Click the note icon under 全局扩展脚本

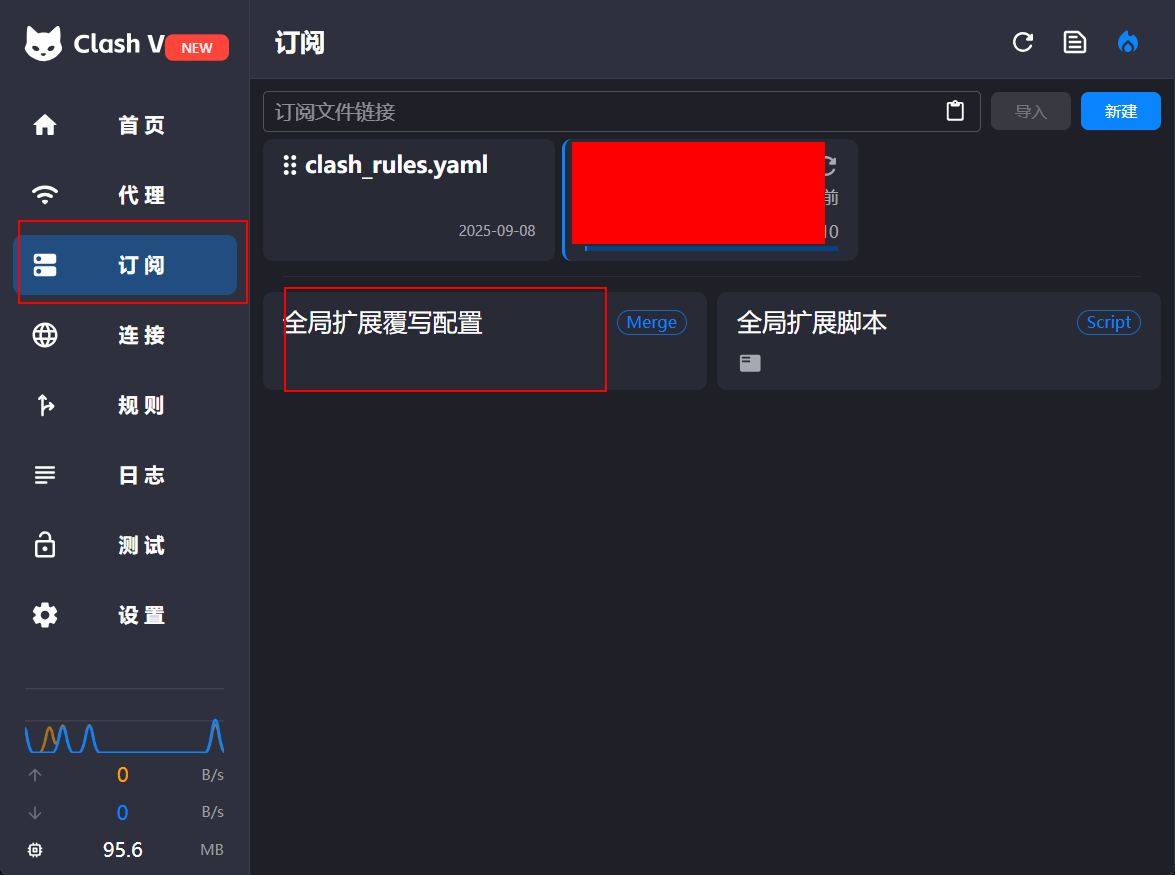750,363
